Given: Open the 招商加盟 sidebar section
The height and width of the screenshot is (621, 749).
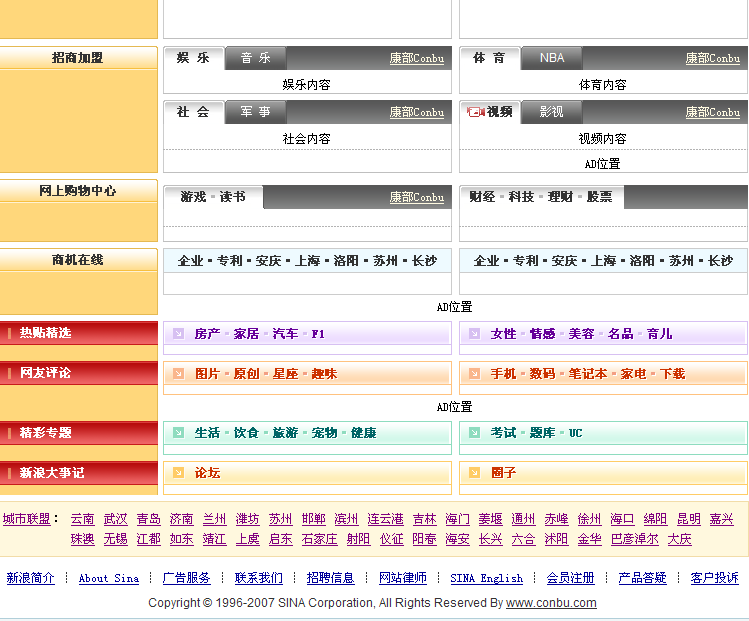Looking at the screenshot, I should point(78,58).
